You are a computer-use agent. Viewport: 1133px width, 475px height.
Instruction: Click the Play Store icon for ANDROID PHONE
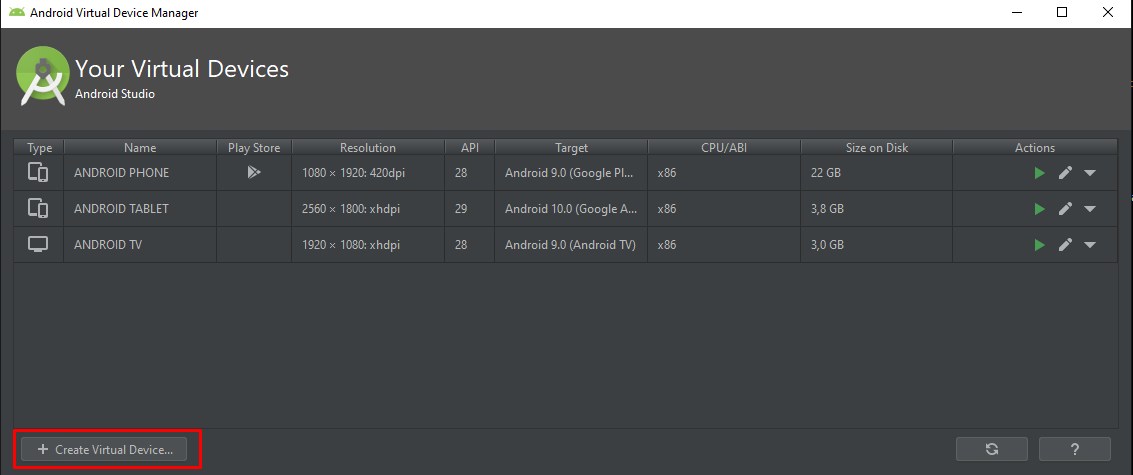point(254,173)
